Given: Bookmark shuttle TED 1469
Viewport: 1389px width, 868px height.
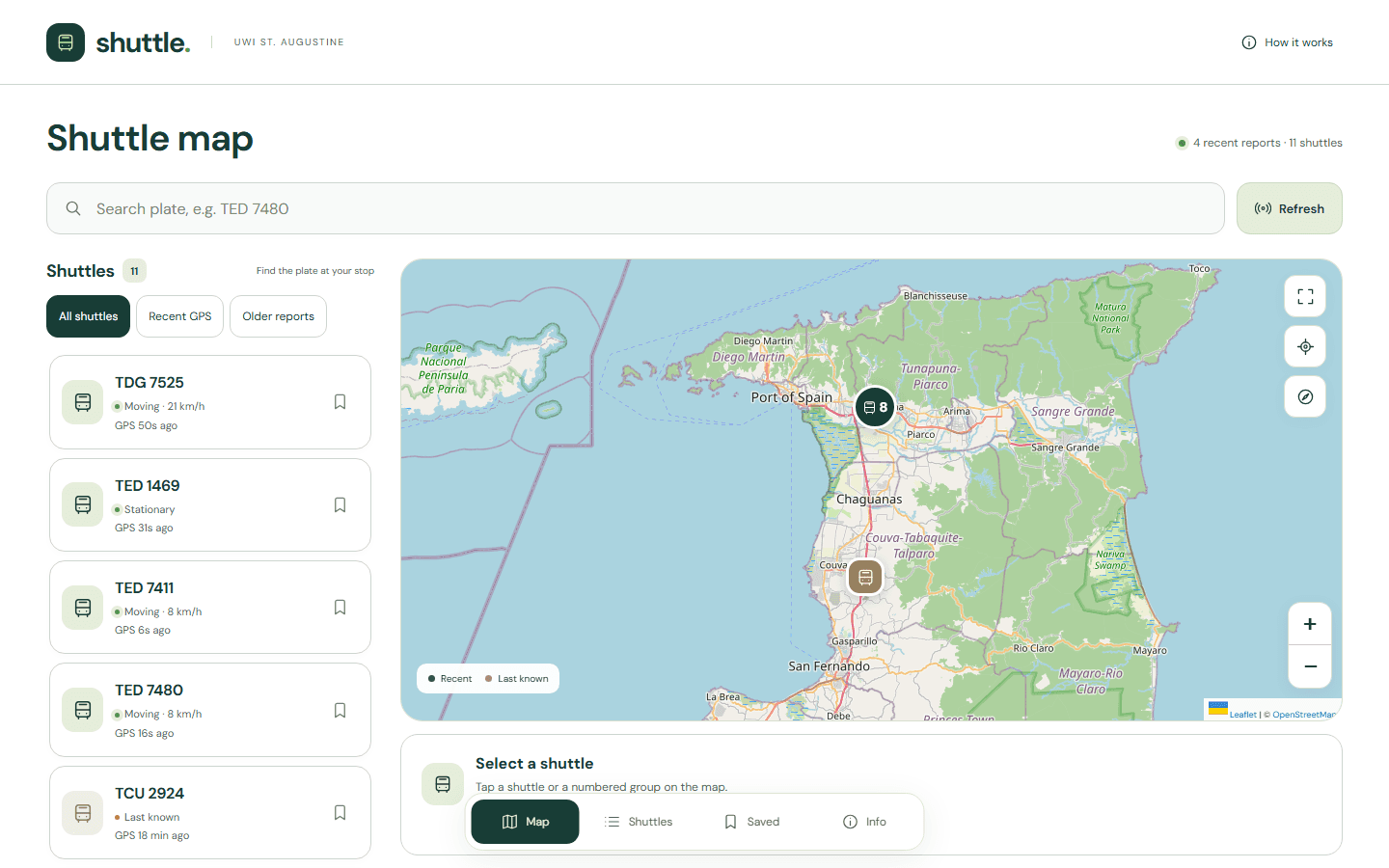Looking at the screenshot, I should 340,505.
